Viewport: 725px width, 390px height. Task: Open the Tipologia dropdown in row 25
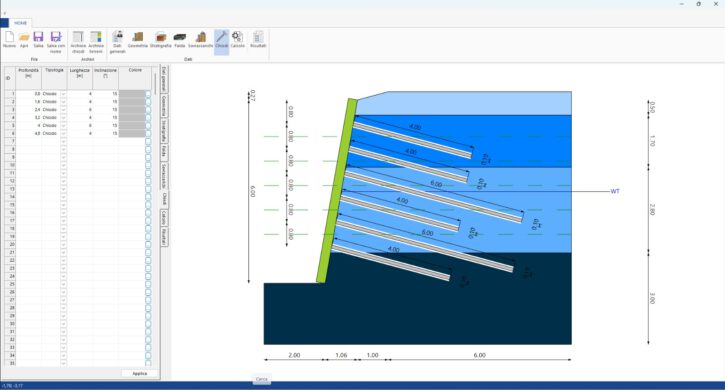click(x=63, y=284)
